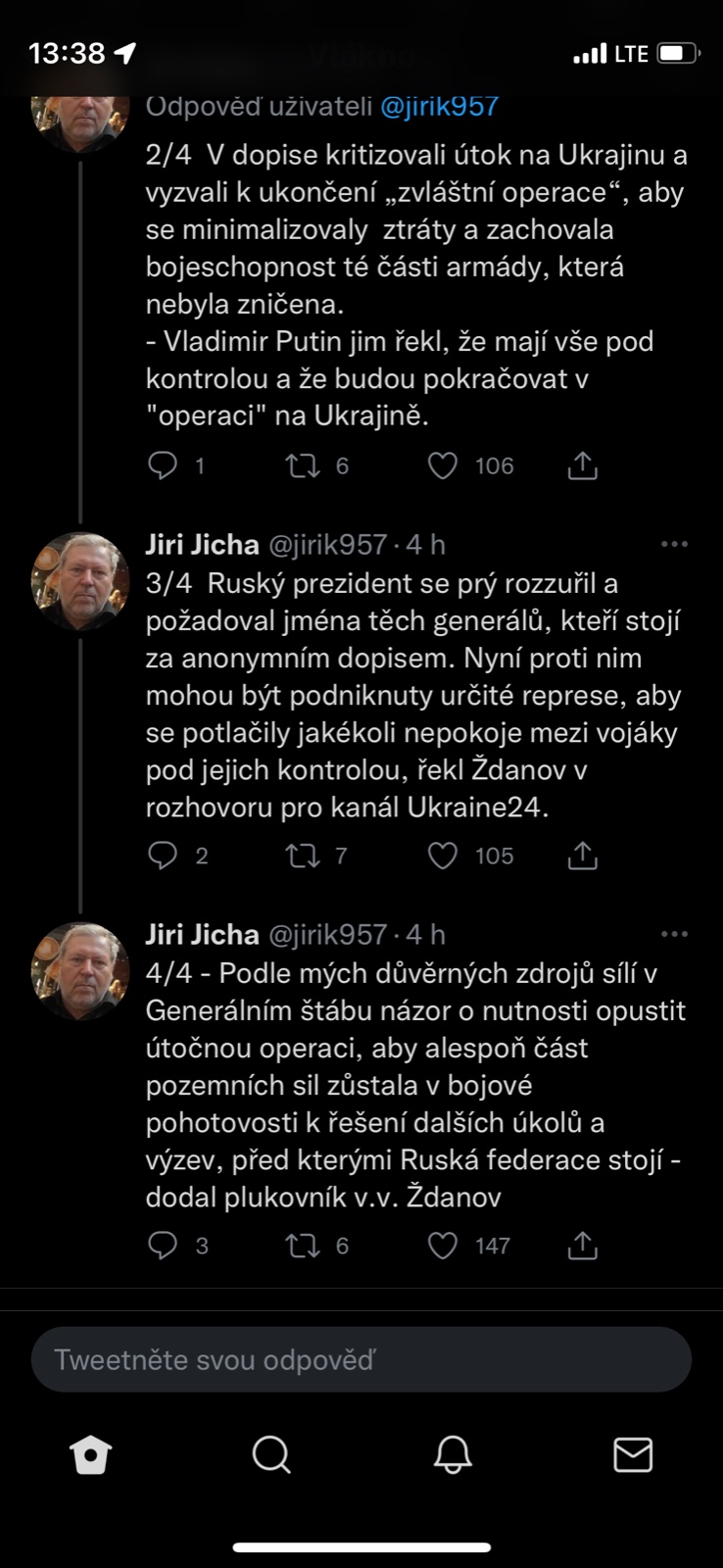Open more options for the 4/4 tweet
Image resolution: width=723 pixels, height=1568 pixels.
pyautogui.click(x=674, y=934)
